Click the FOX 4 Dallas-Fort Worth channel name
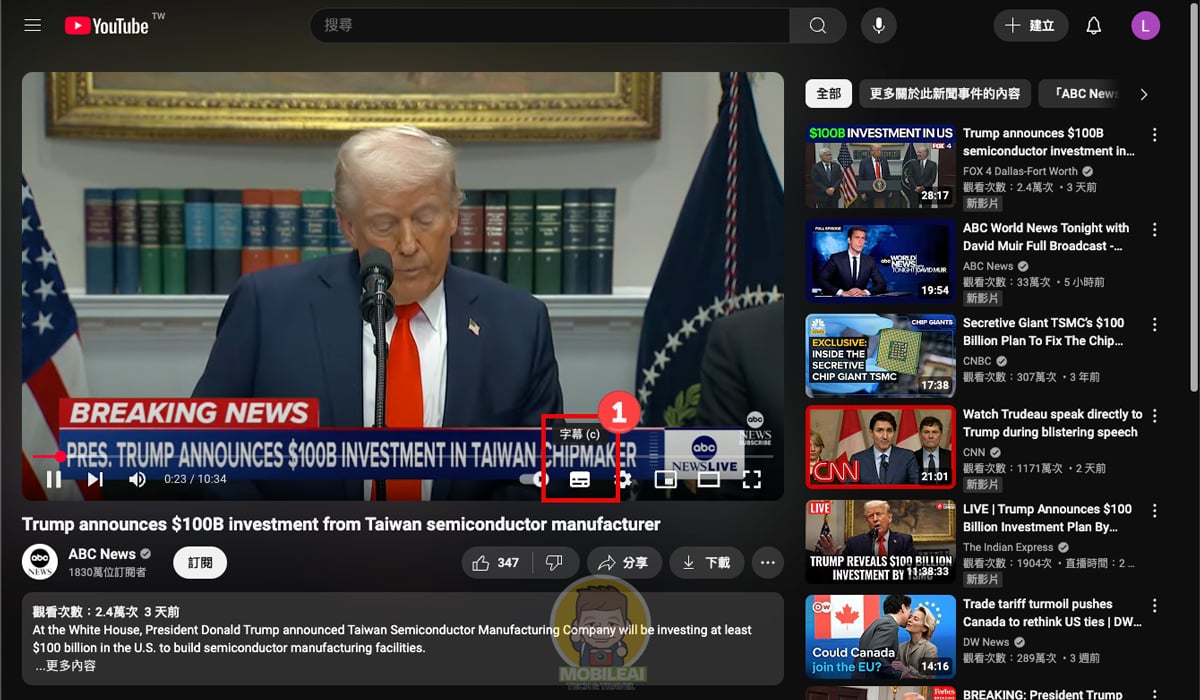The image size is (1200, 700). click(x=1020, y=171)
